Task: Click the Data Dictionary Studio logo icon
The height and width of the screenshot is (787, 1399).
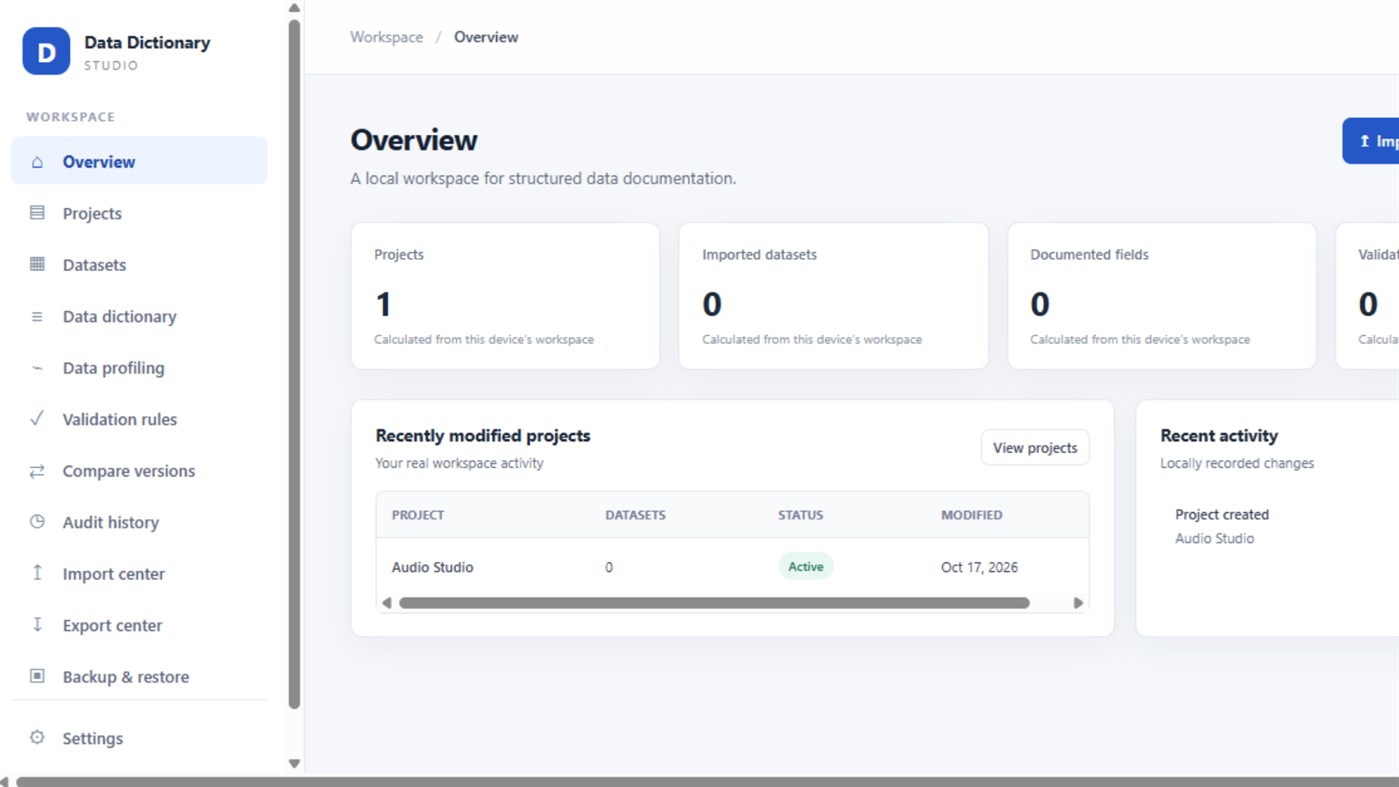Action: tap(46, 52)
